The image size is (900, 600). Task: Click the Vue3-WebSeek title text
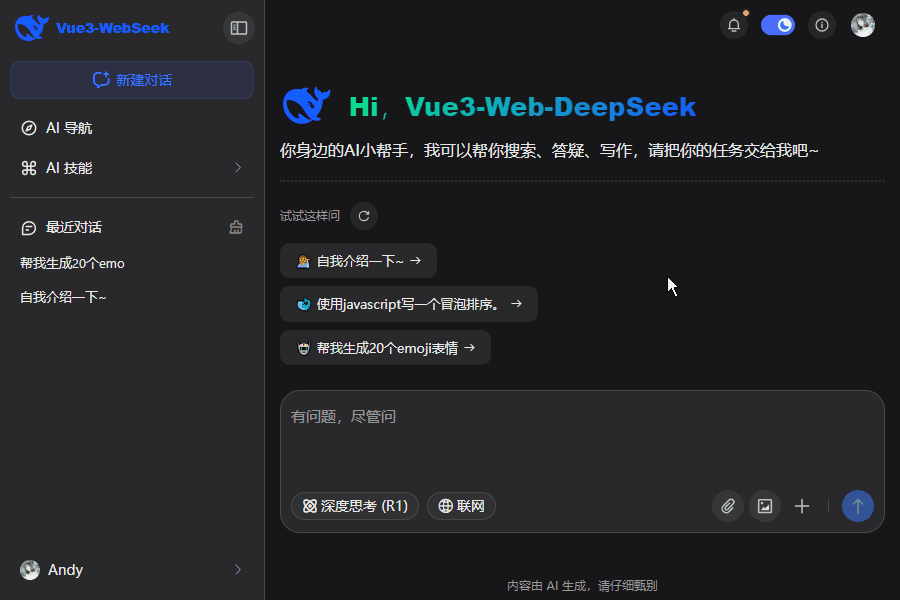112,28
